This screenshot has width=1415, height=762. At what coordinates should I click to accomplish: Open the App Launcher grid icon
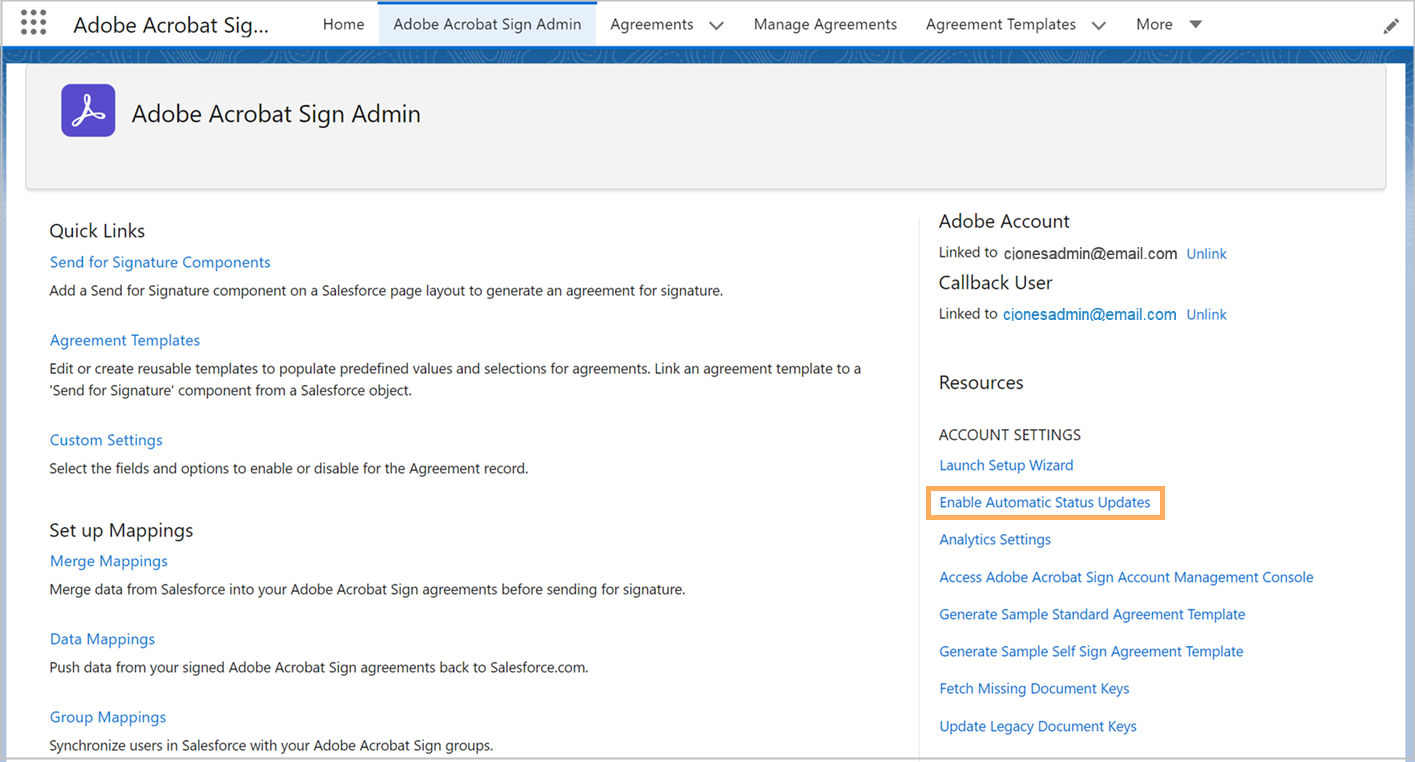[x=34, y=22]
